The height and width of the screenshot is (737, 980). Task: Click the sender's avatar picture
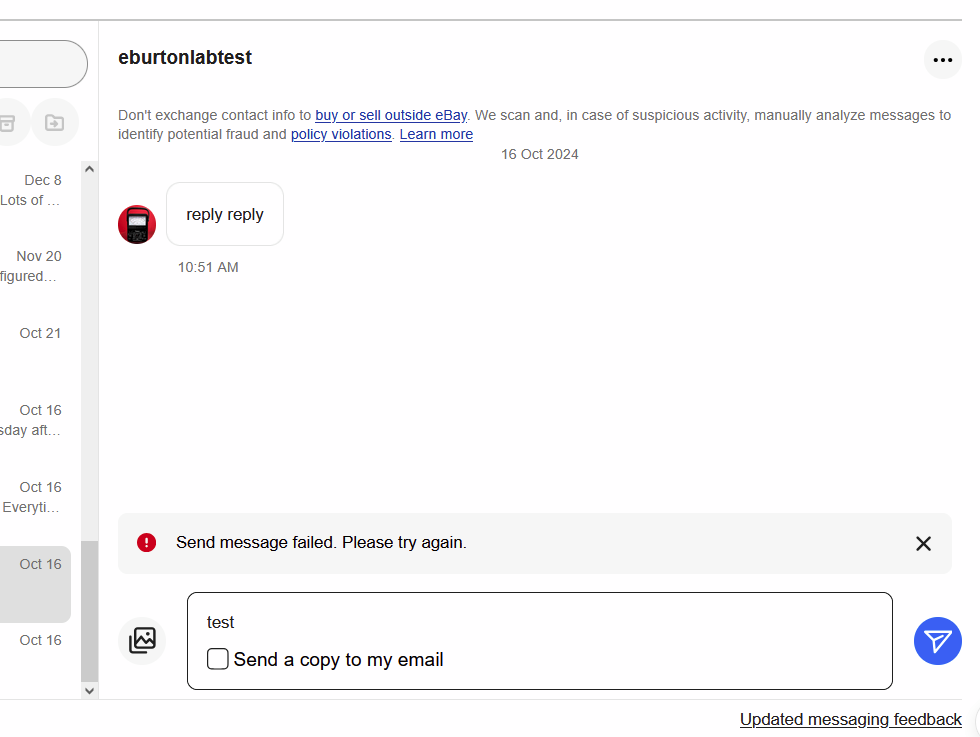tap(137, 225)
